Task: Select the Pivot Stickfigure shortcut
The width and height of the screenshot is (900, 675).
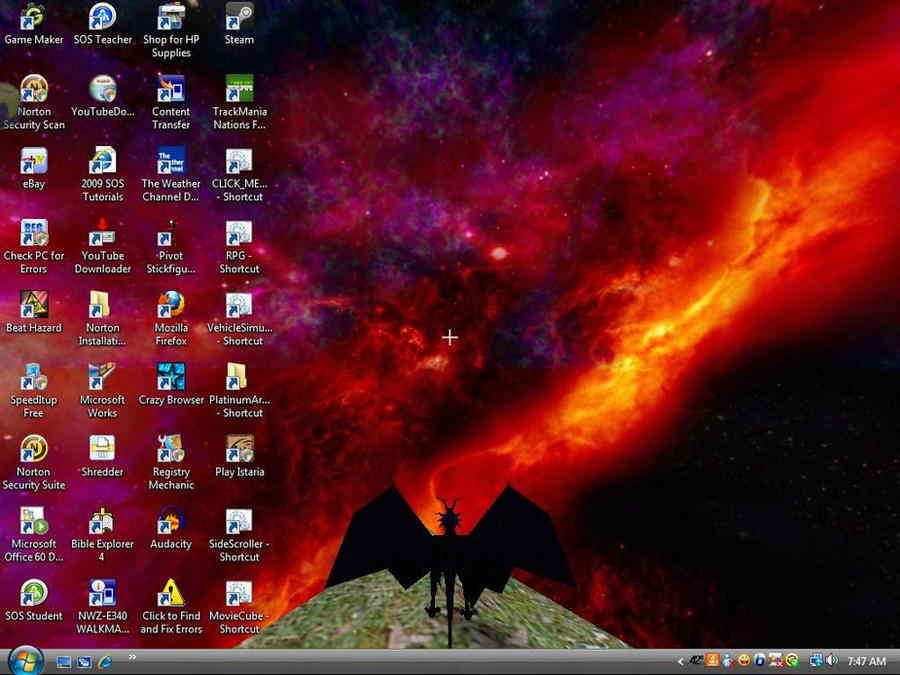Action: (171, 247)
